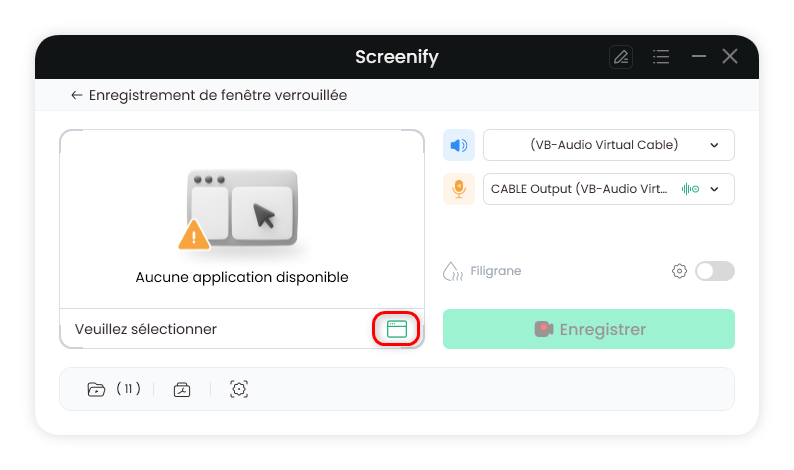Expand the CABLE Output microphone dropdown
Screen dimensions: 794x470
pos(609,189)
